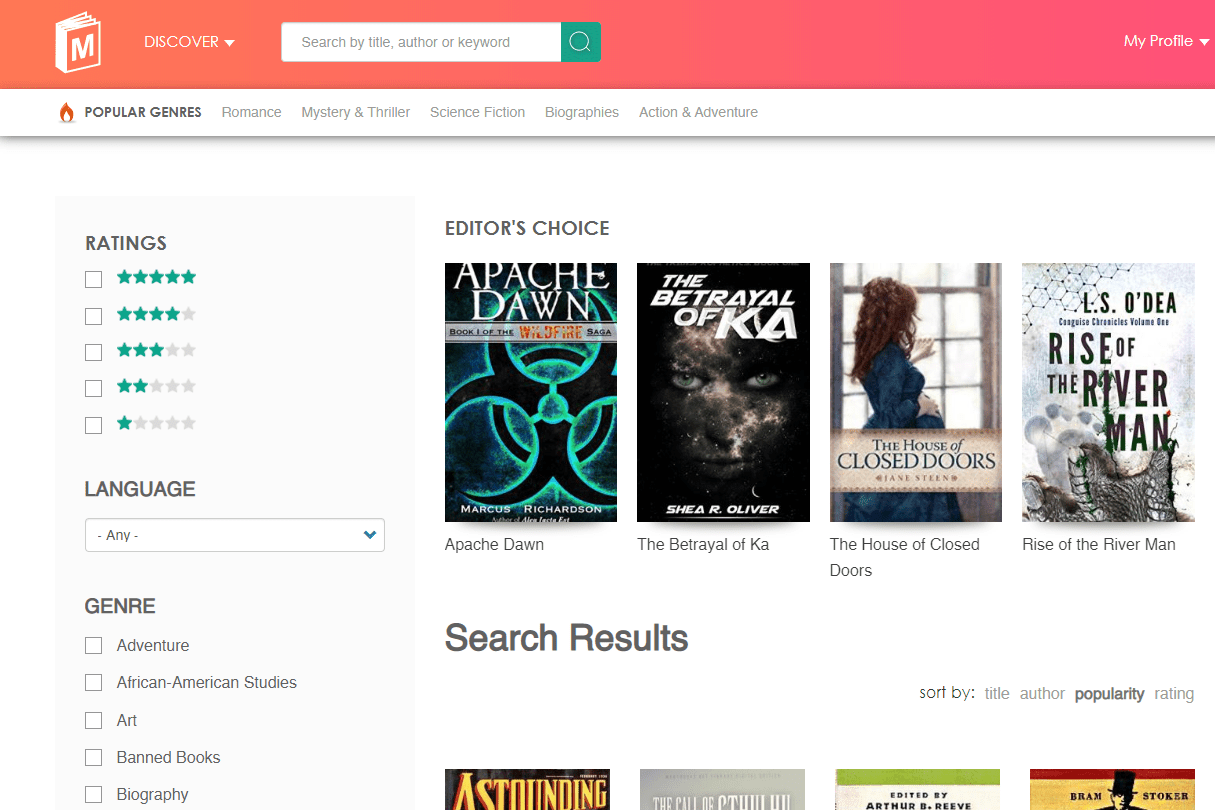Screen dimensions: 1215x810
Task: Enable the one-star ratings filter
Action: pos(93,425)
